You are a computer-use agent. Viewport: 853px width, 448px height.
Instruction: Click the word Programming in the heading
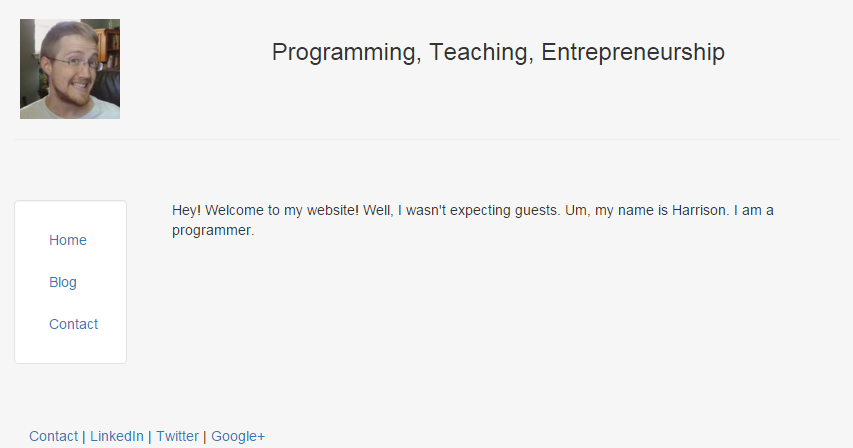[343, 52]
